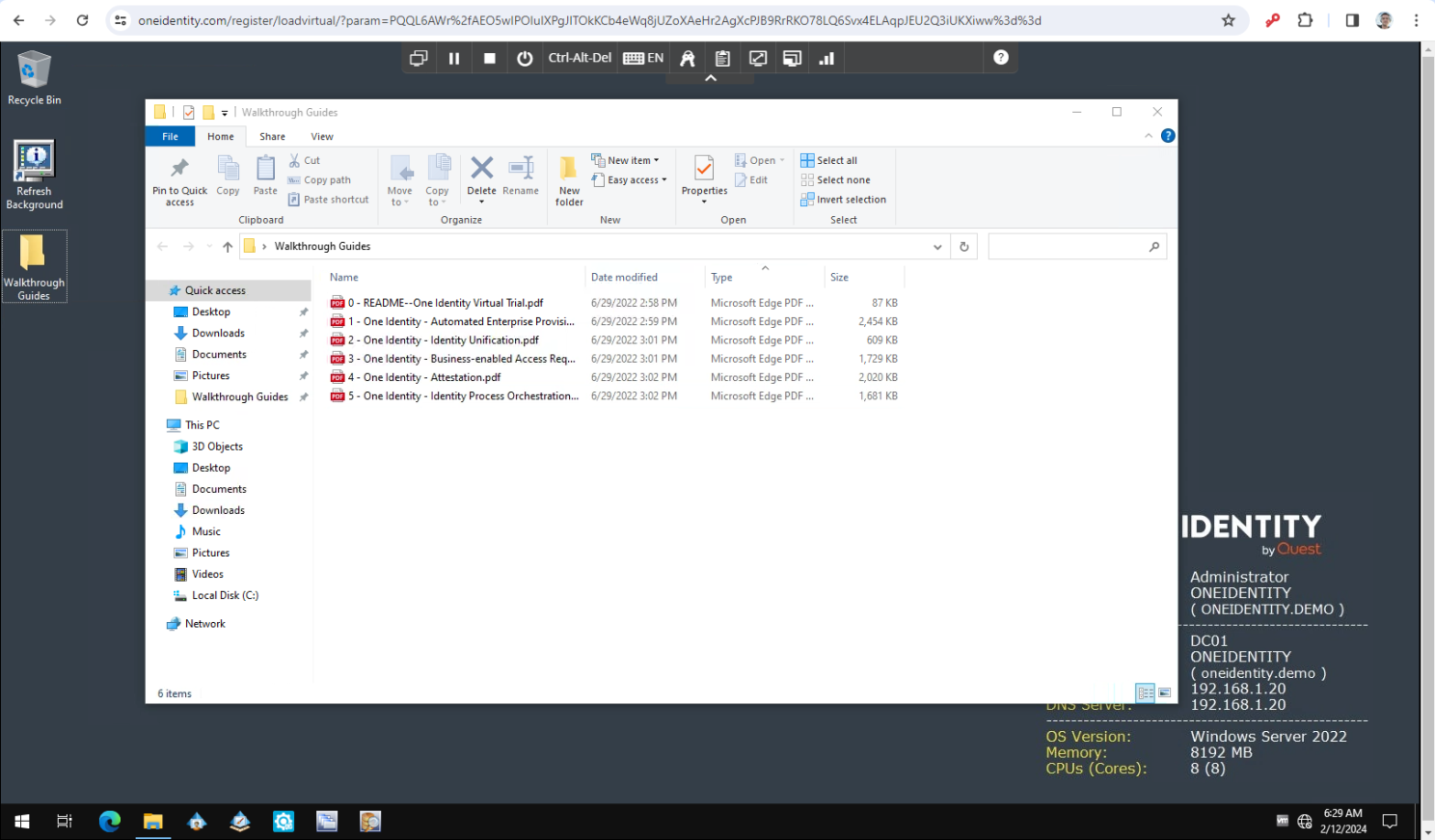Switch to the Home ribbon tab

pos(221,137)
